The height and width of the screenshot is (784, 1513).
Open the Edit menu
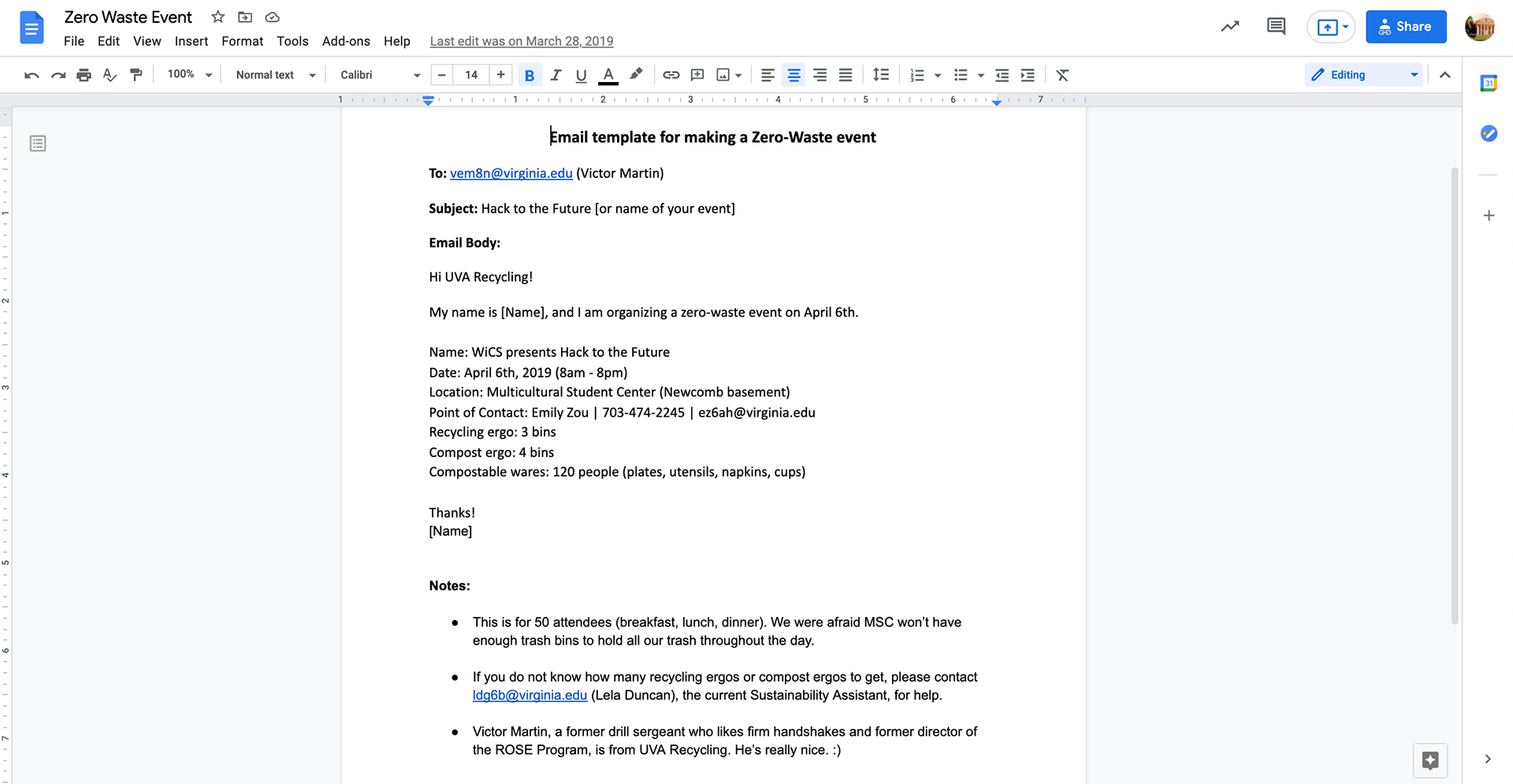tap(109, 41)
